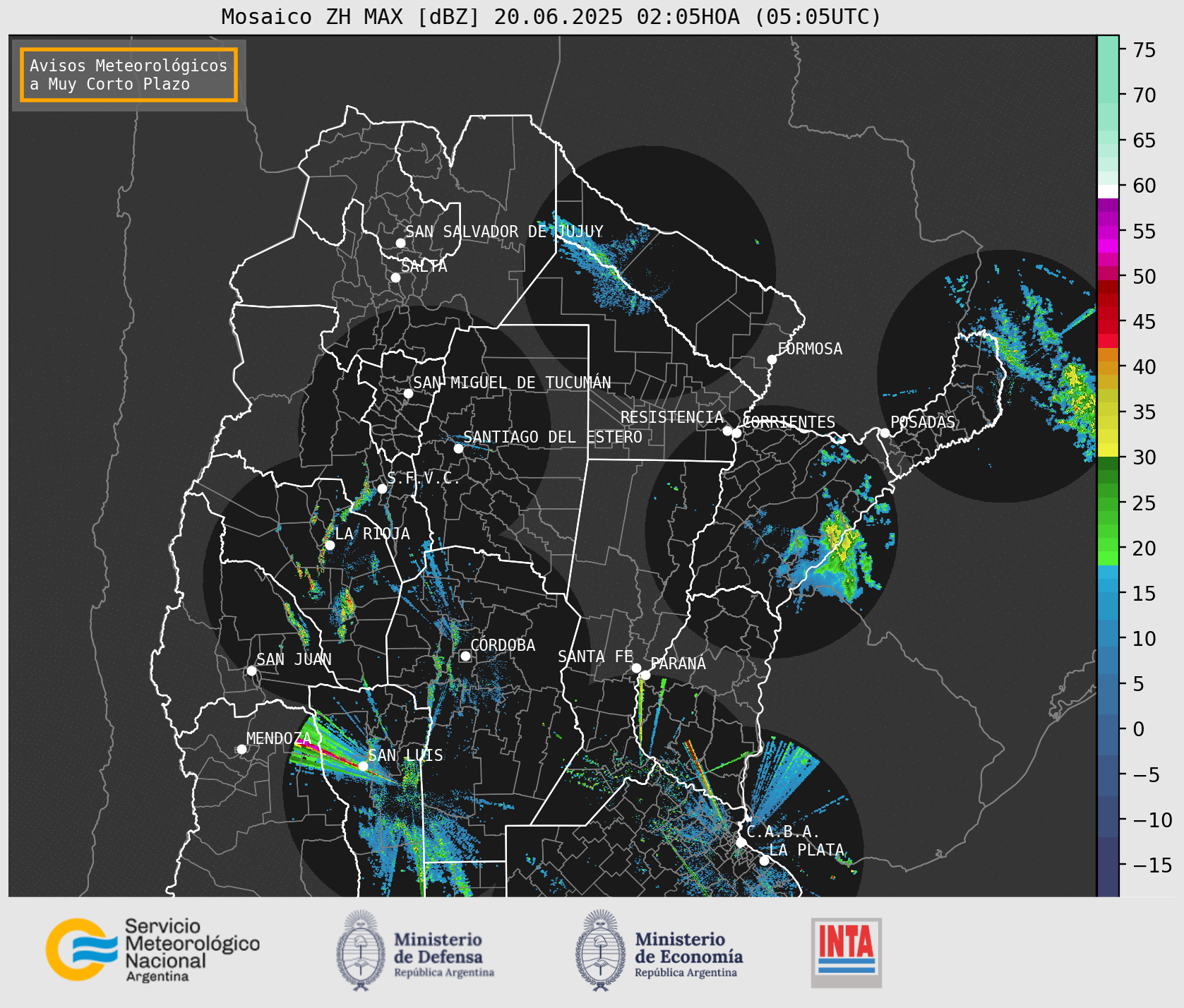Click the yellow 30 dBZ color band

(1108, 450)
